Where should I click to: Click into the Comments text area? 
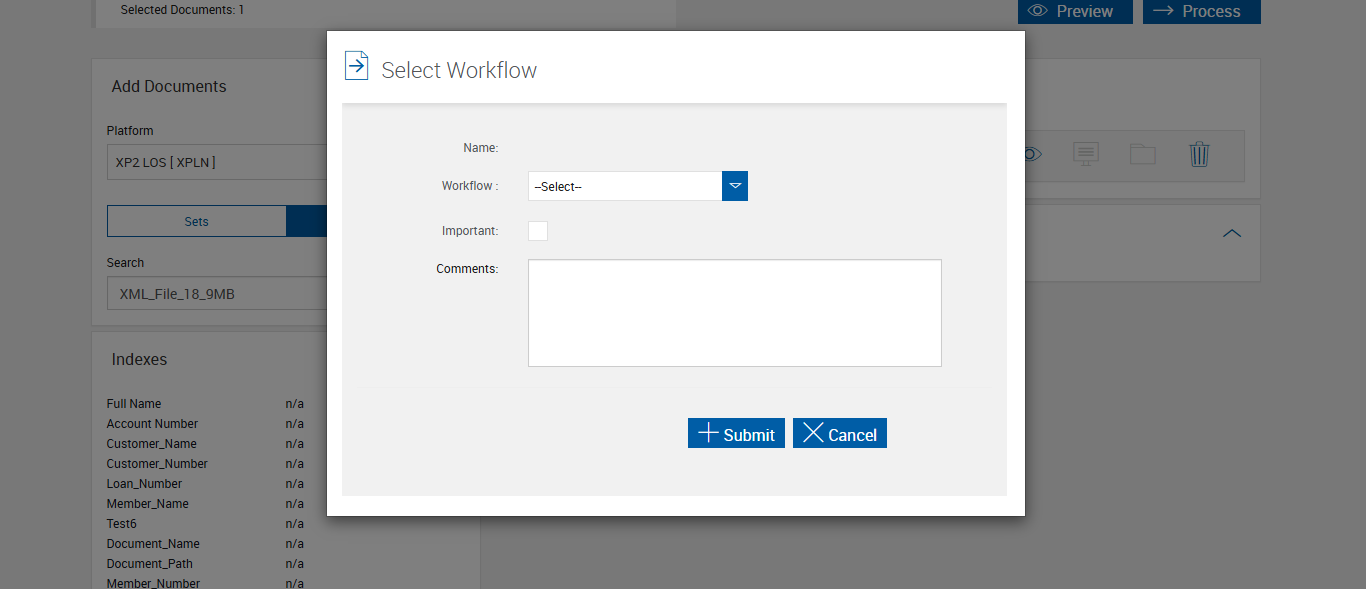(734, 313)
